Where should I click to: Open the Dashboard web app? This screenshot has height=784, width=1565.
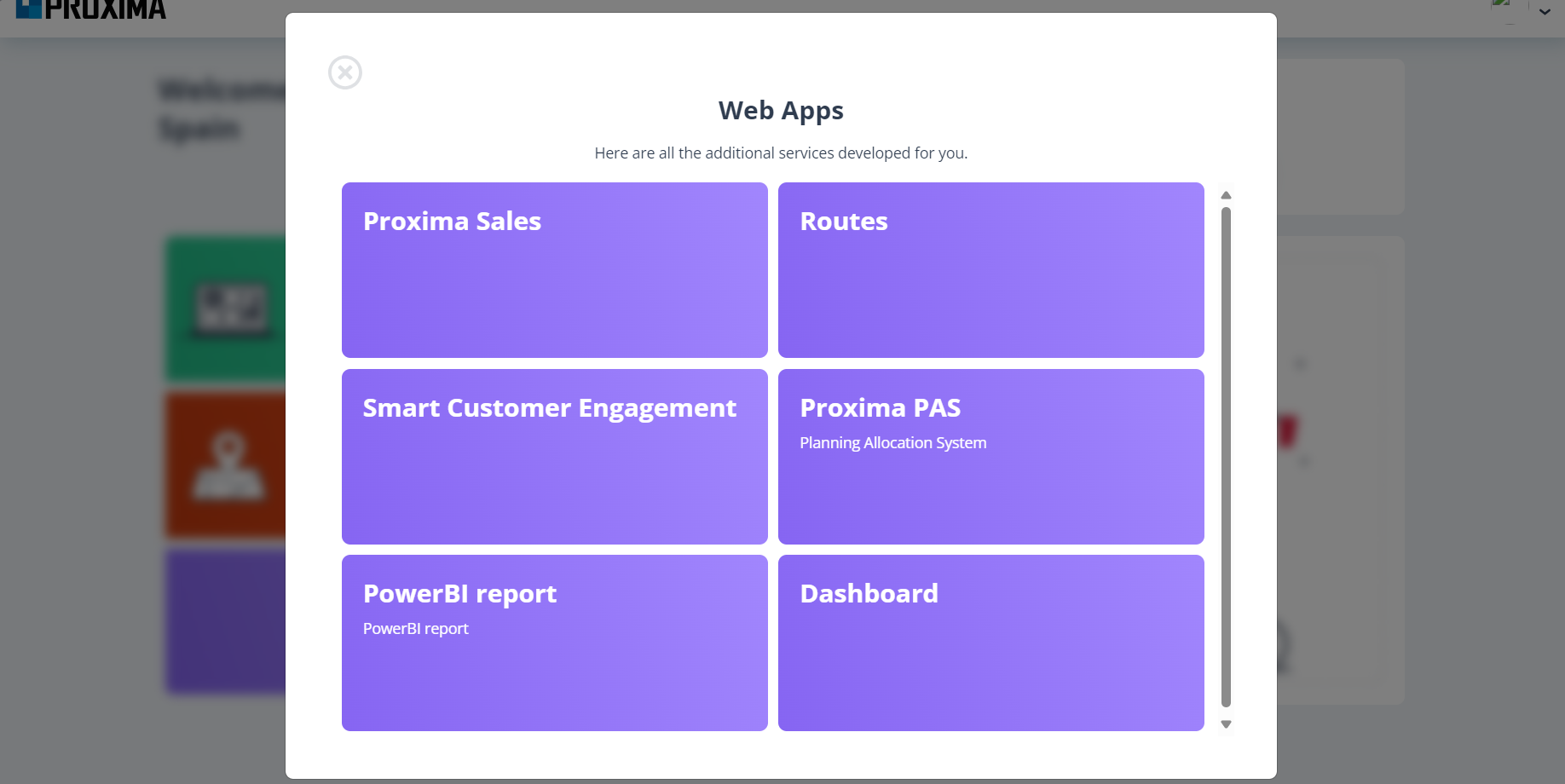click(x=990, y=643)
